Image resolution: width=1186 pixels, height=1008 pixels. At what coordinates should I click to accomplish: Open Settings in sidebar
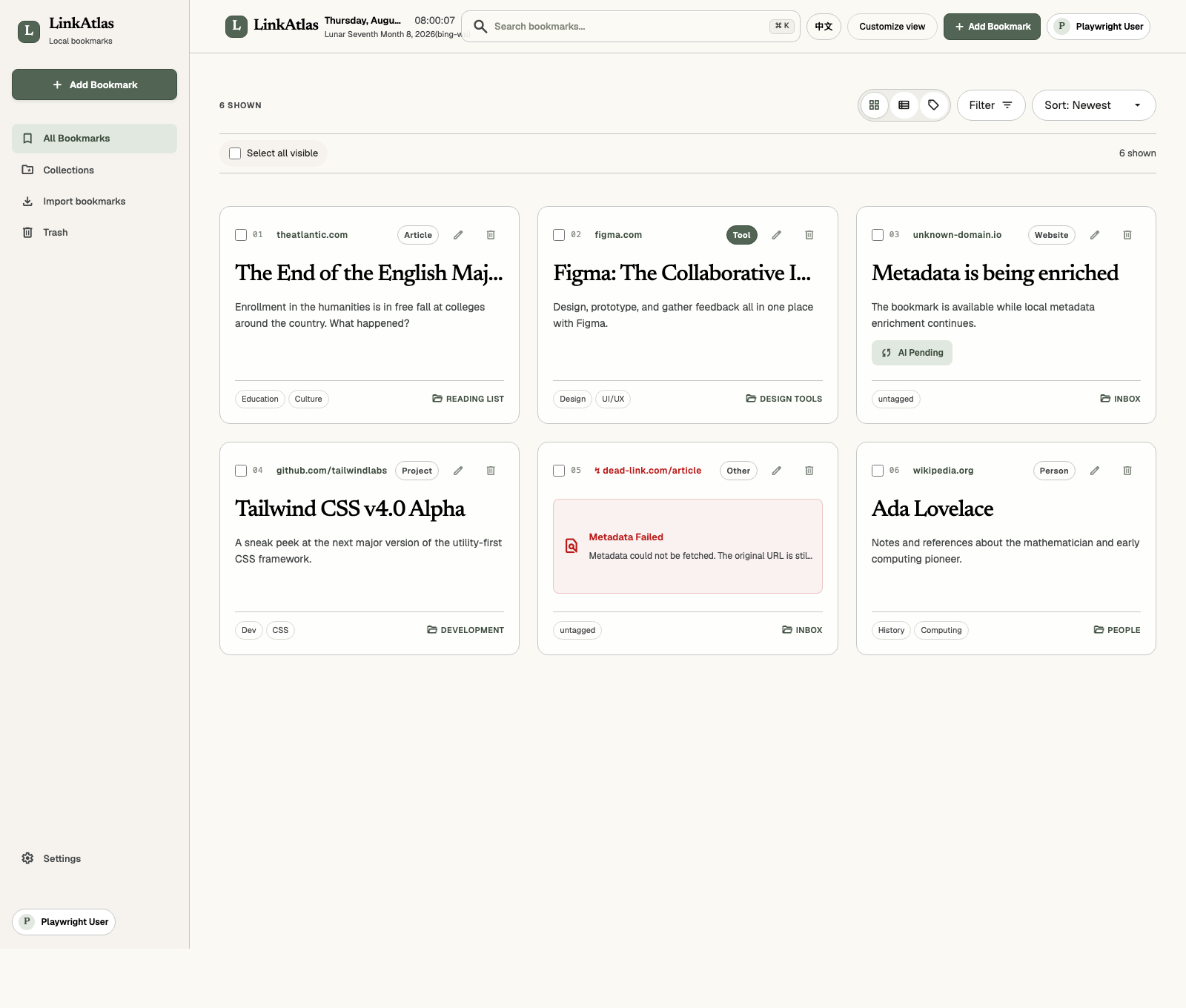94,858
